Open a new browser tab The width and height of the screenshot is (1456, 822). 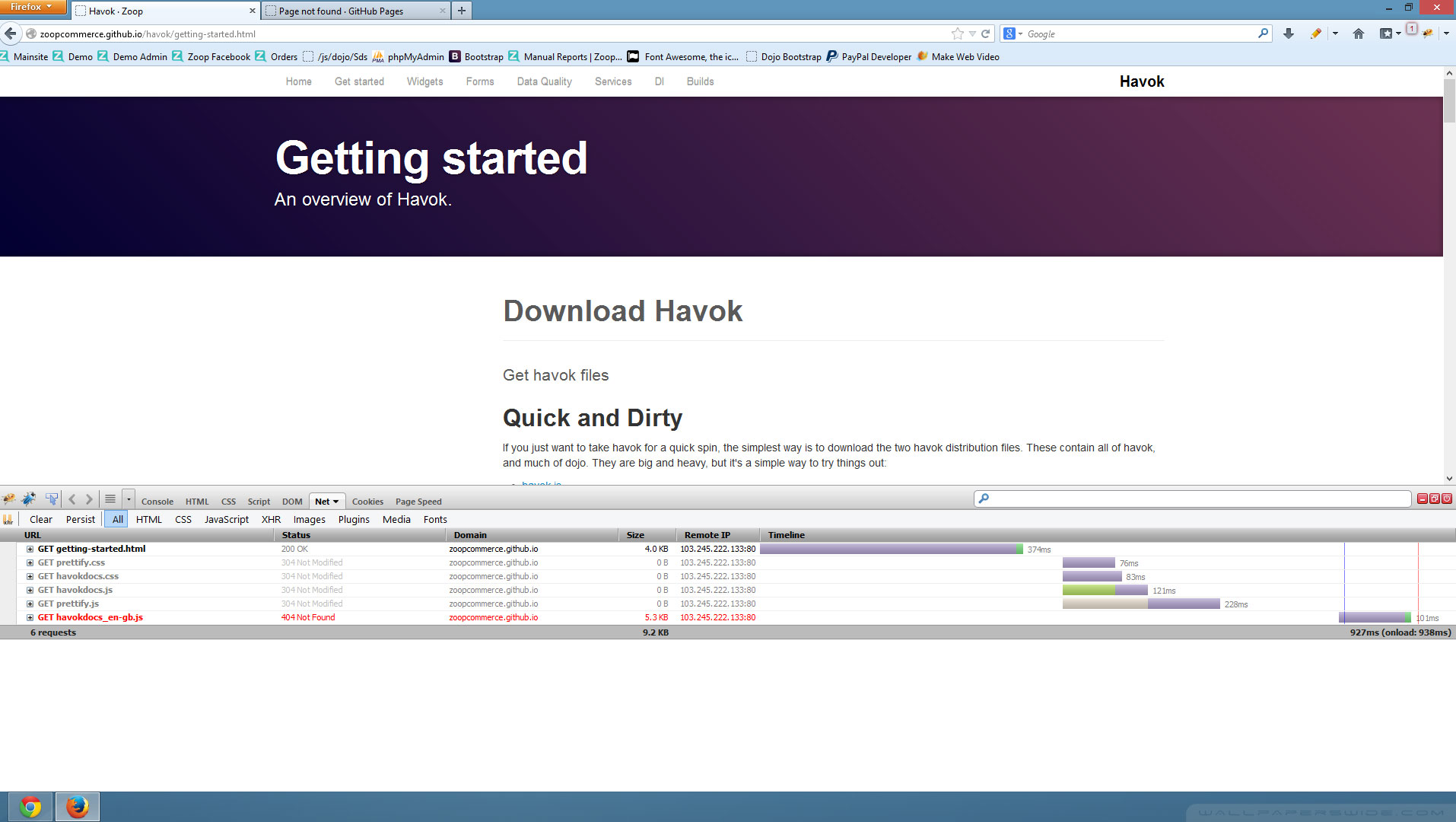pyautogui.click(x=462, y=11)
